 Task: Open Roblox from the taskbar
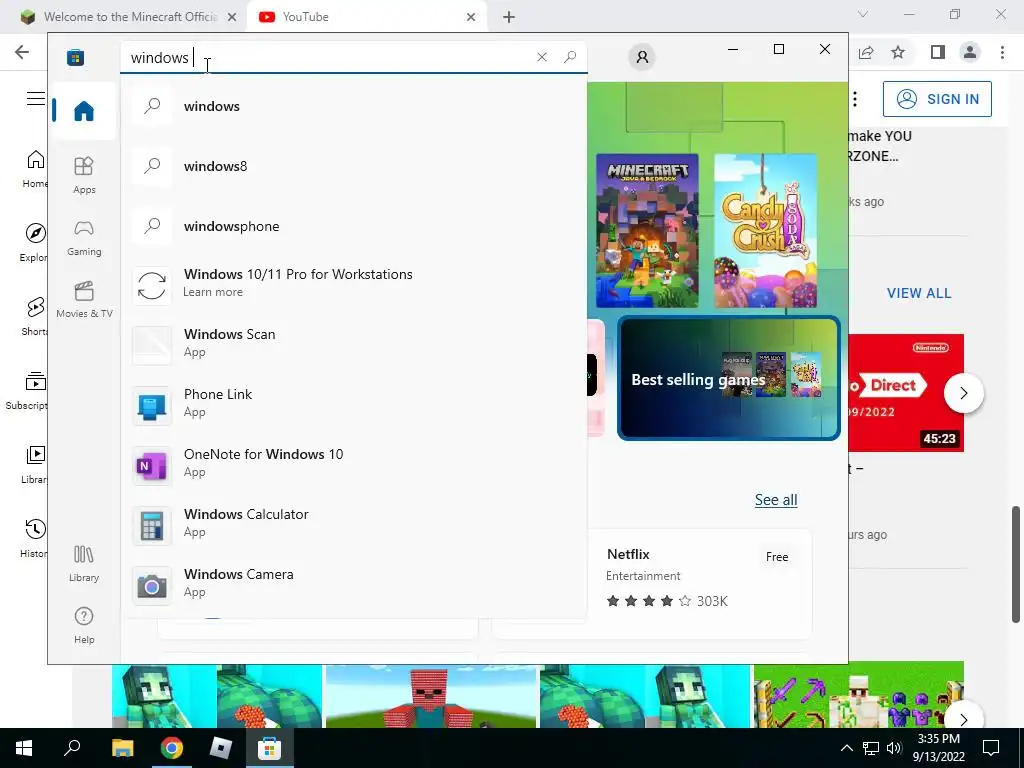221,748
